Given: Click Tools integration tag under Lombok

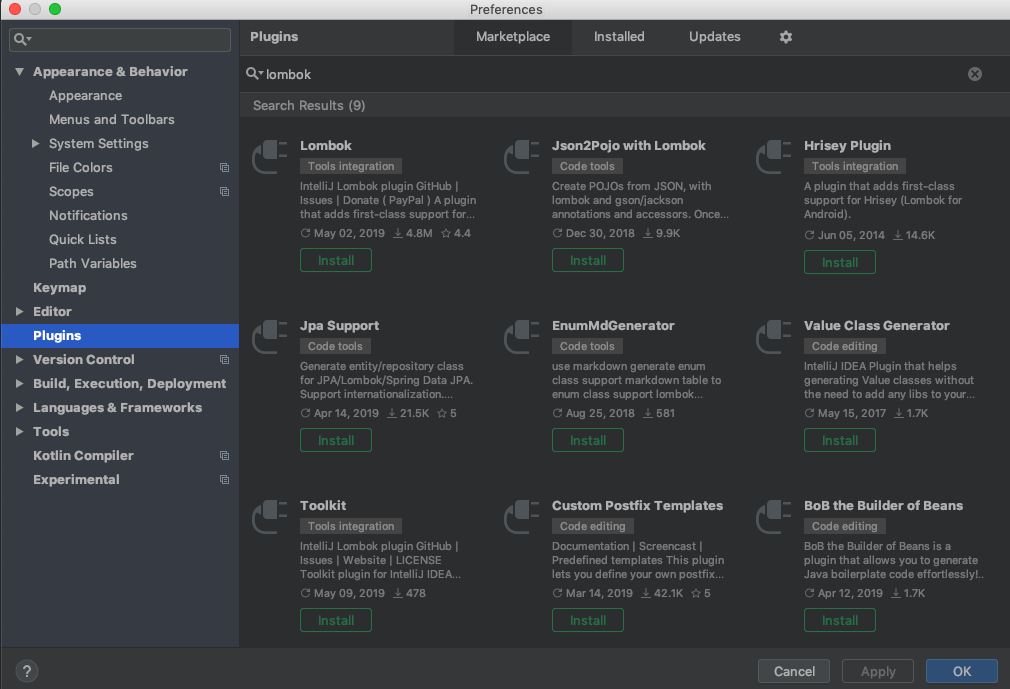Looking at the screenshot, I should coord(351,166).
